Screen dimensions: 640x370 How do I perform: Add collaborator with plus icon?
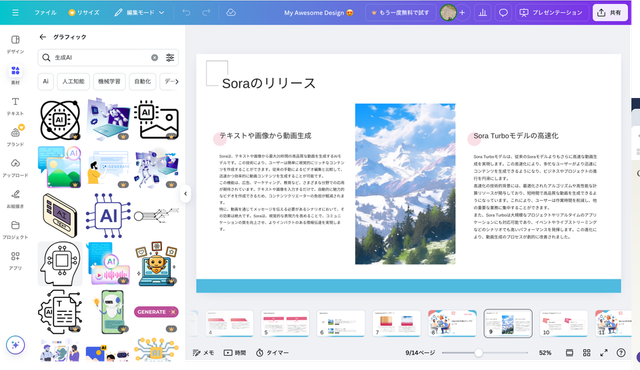pos(462,13)
